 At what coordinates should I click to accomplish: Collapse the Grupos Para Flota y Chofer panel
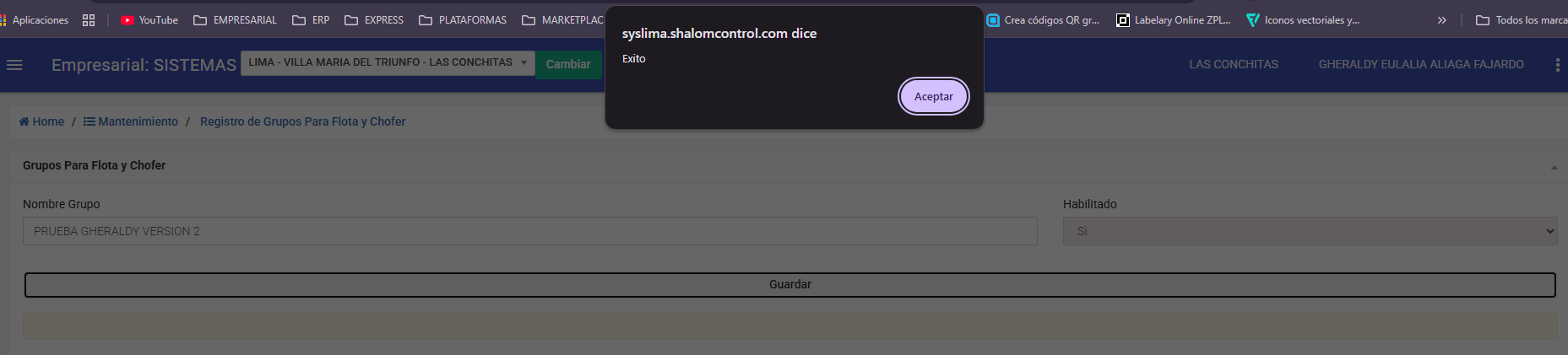point(1554,167)
